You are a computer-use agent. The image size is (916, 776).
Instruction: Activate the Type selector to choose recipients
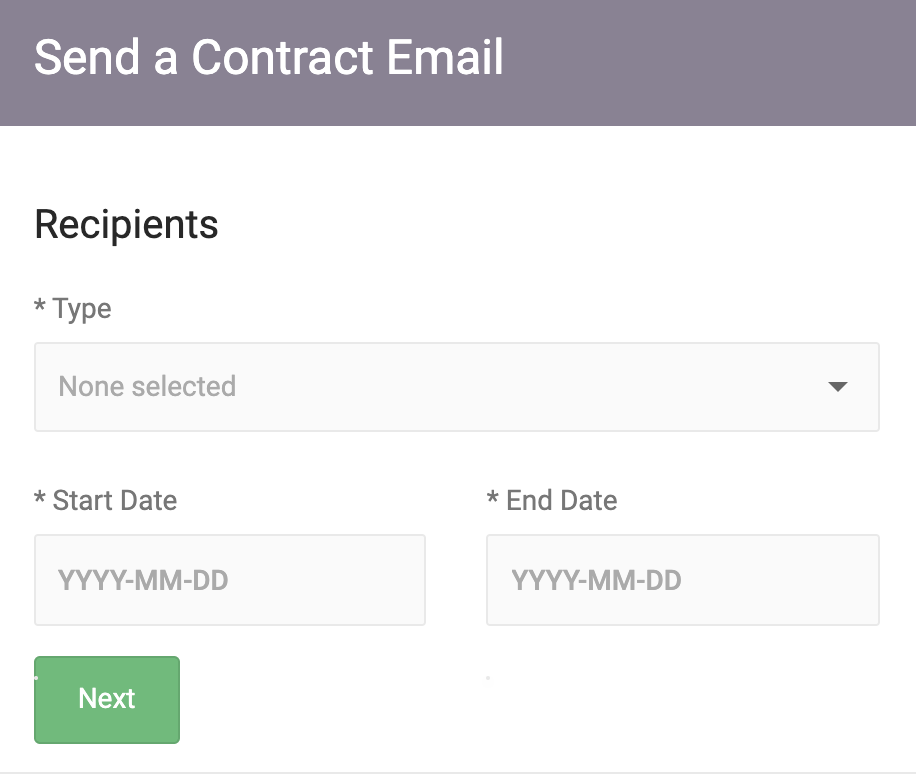coord(457,387)
